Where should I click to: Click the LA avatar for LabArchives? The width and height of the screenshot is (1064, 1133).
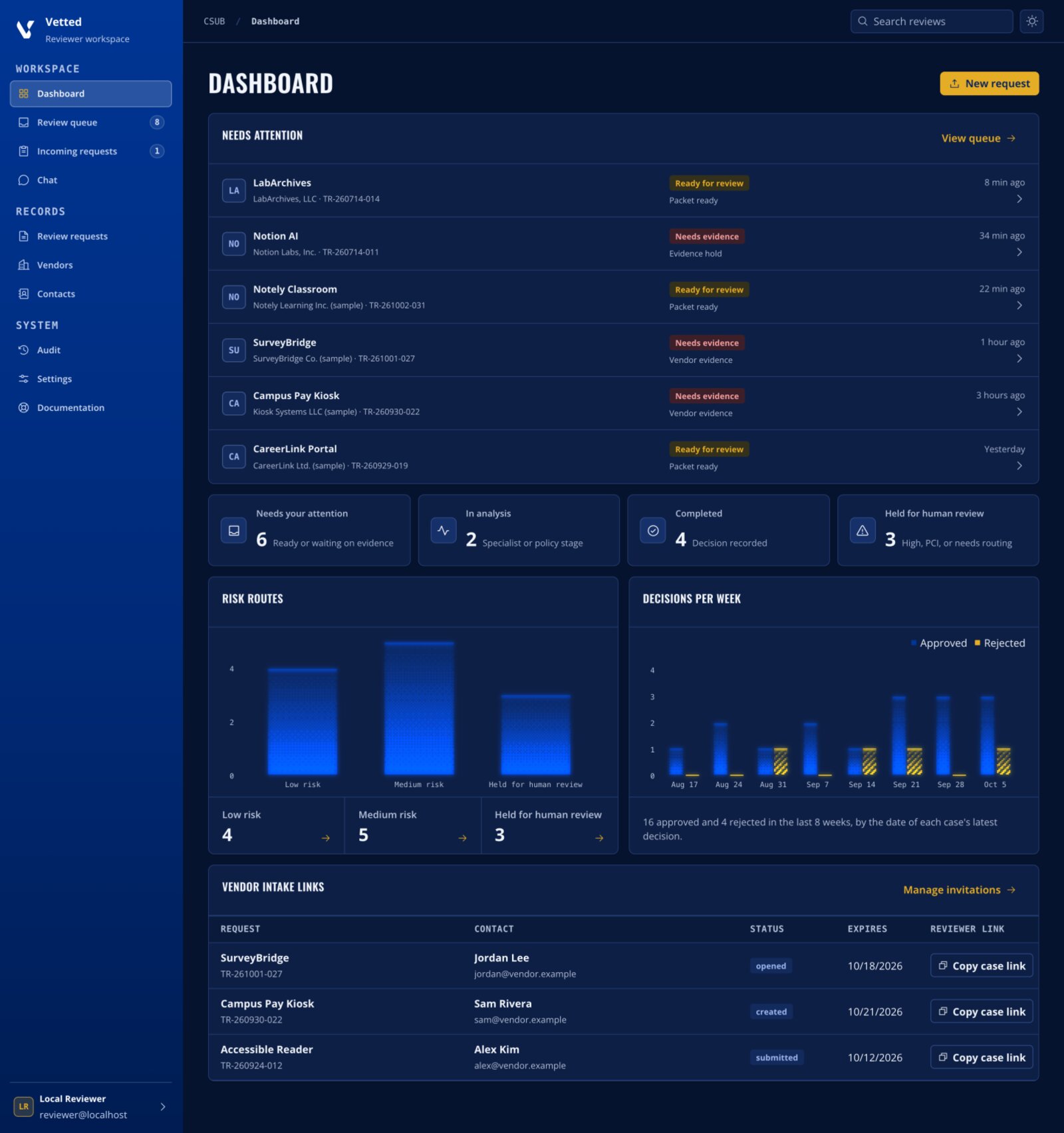point(233,191)
